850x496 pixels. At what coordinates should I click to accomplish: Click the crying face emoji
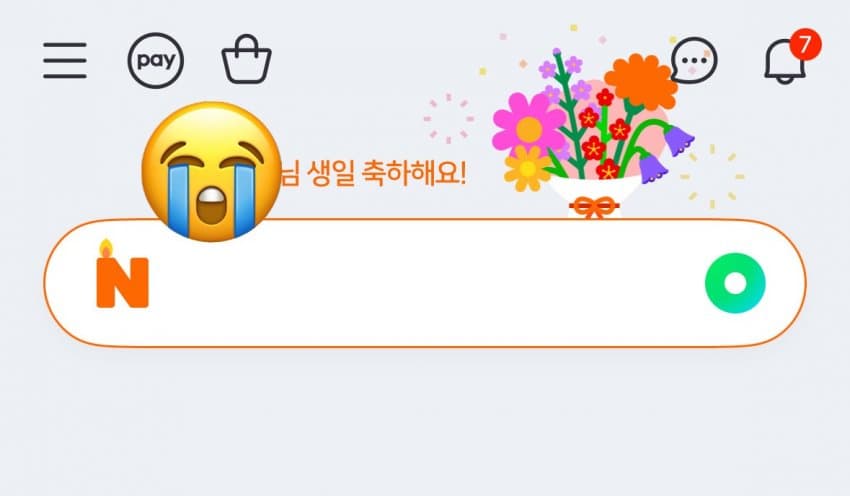211,171
